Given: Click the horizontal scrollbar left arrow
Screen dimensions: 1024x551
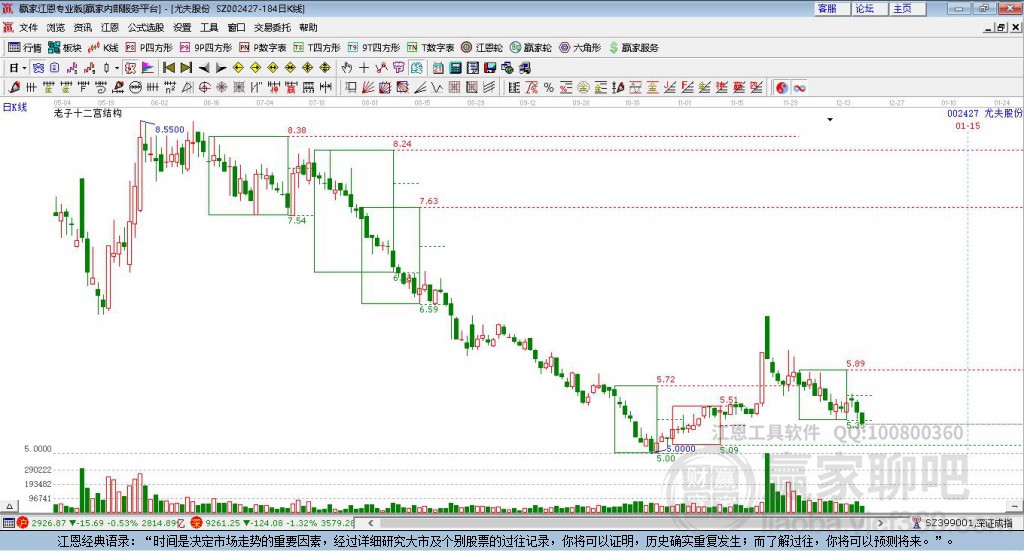Looking at the screenshot, I should [370, 523].
